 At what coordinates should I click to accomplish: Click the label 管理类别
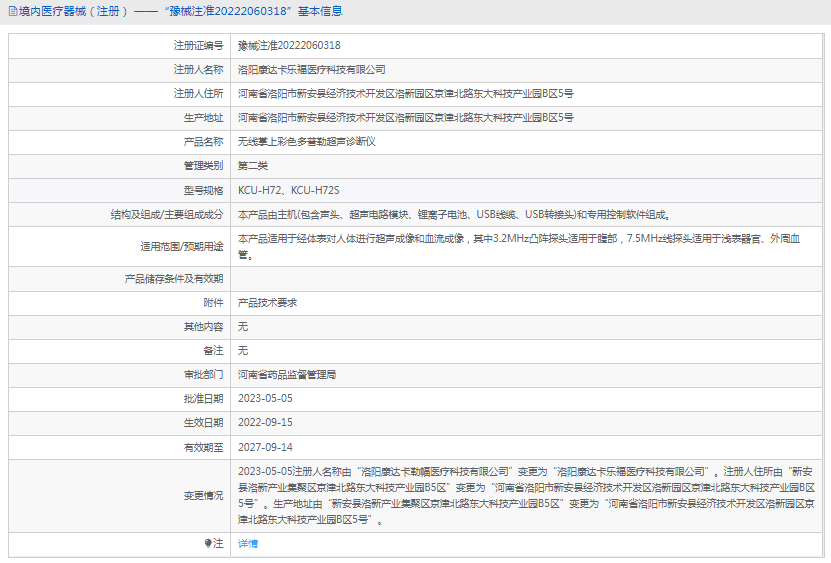pyautogui.click(x=204, y=166)
